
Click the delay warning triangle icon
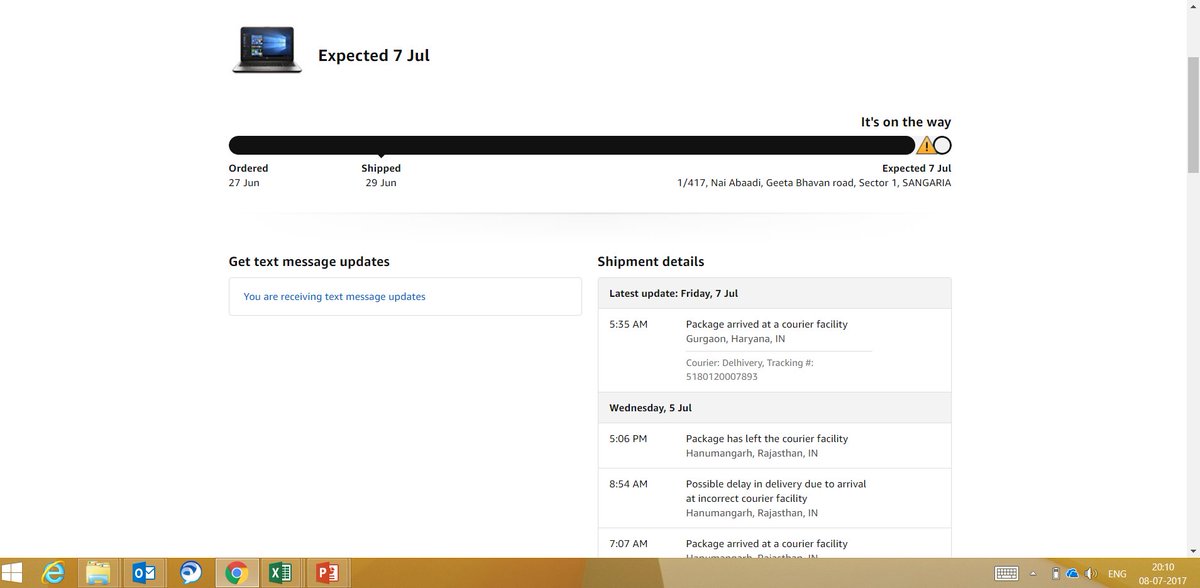coord(925,145)
